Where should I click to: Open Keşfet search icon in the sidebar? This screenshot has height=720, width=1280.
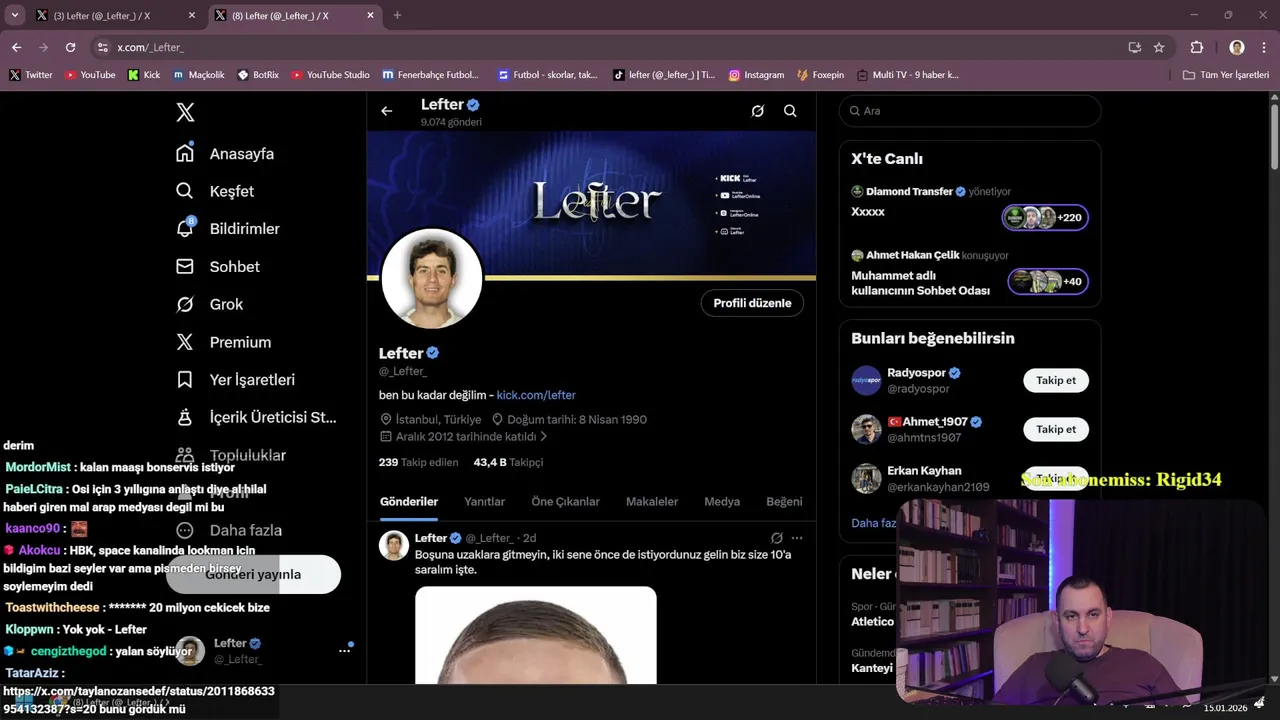coord(185,191)
